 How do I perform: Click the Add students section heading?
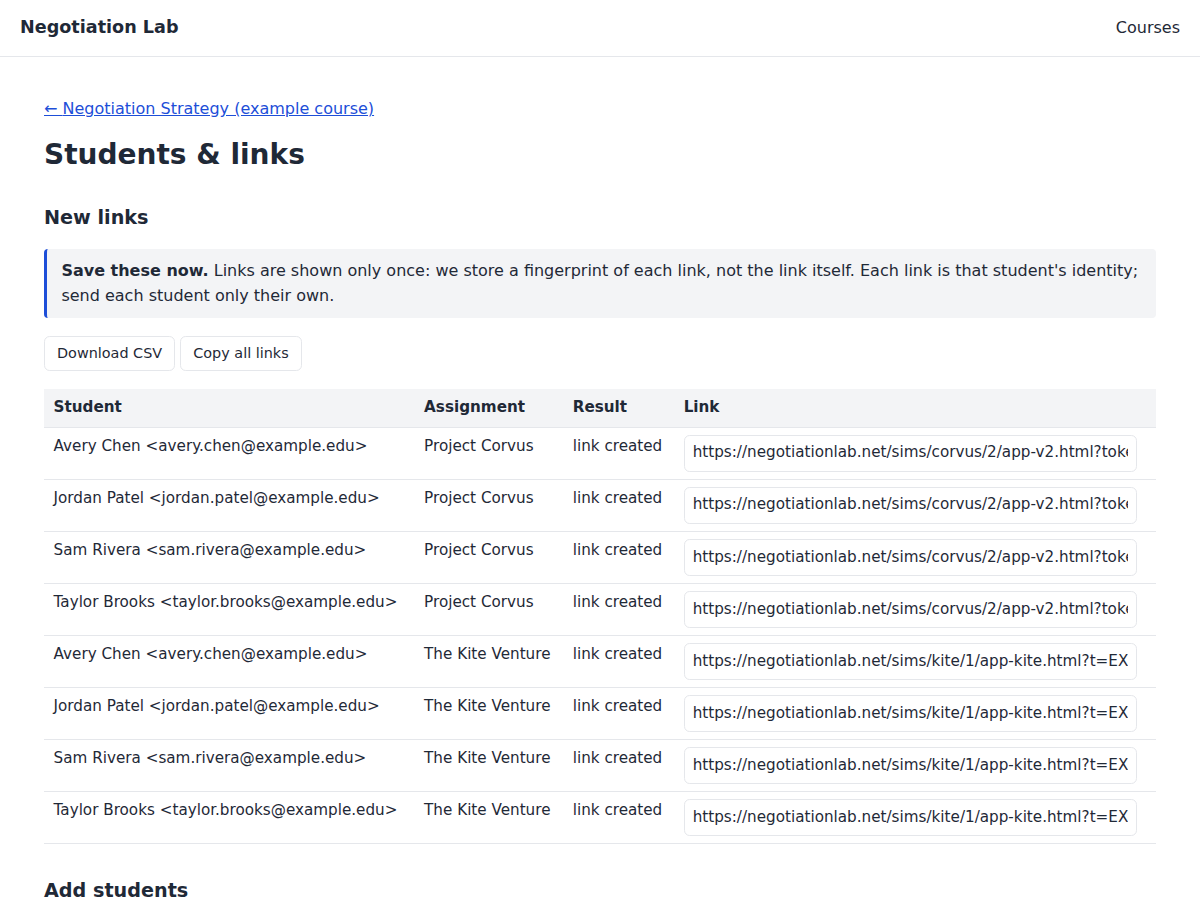tap(116, 890)
